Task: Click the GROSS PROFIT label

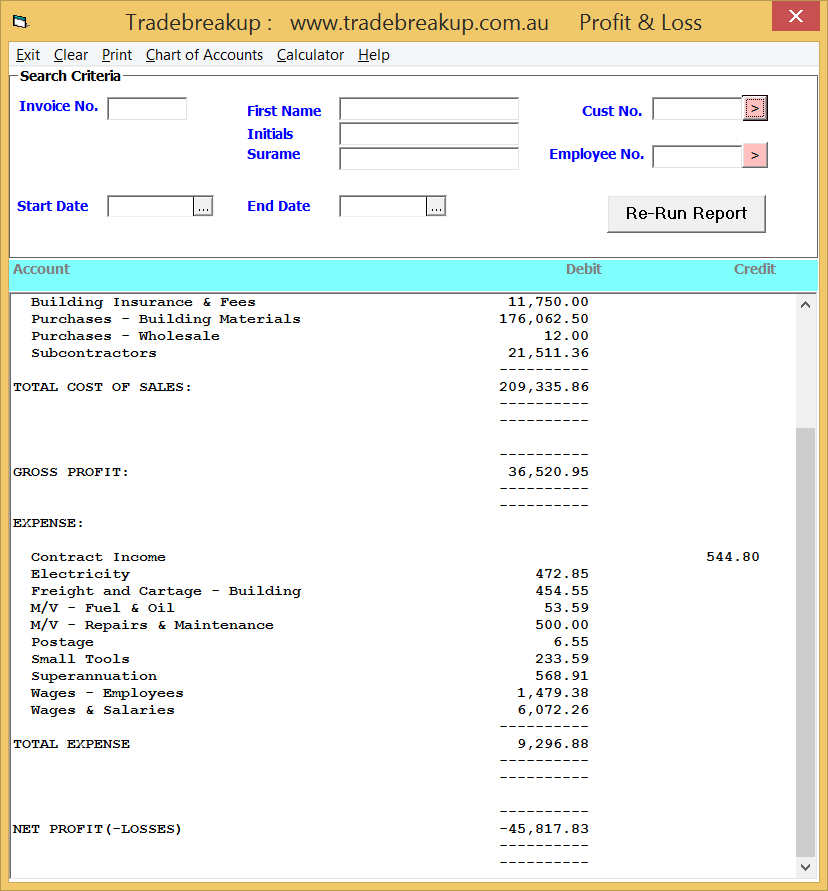Action: [x=71, y=472]
